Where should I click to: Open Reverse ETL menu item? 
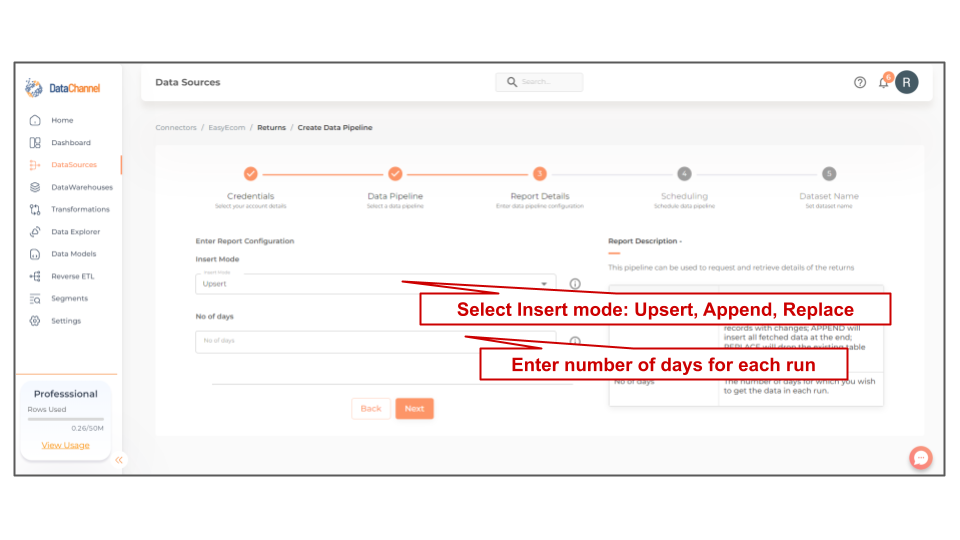click(73, 276)
